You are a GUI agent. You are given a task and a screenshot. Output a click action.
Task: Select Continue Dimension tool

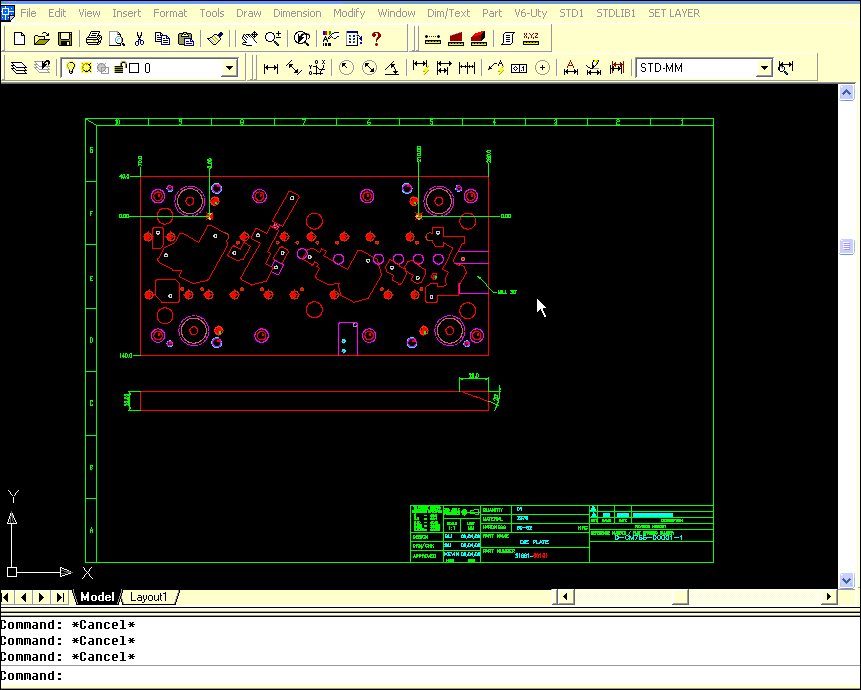coord(467,68)
